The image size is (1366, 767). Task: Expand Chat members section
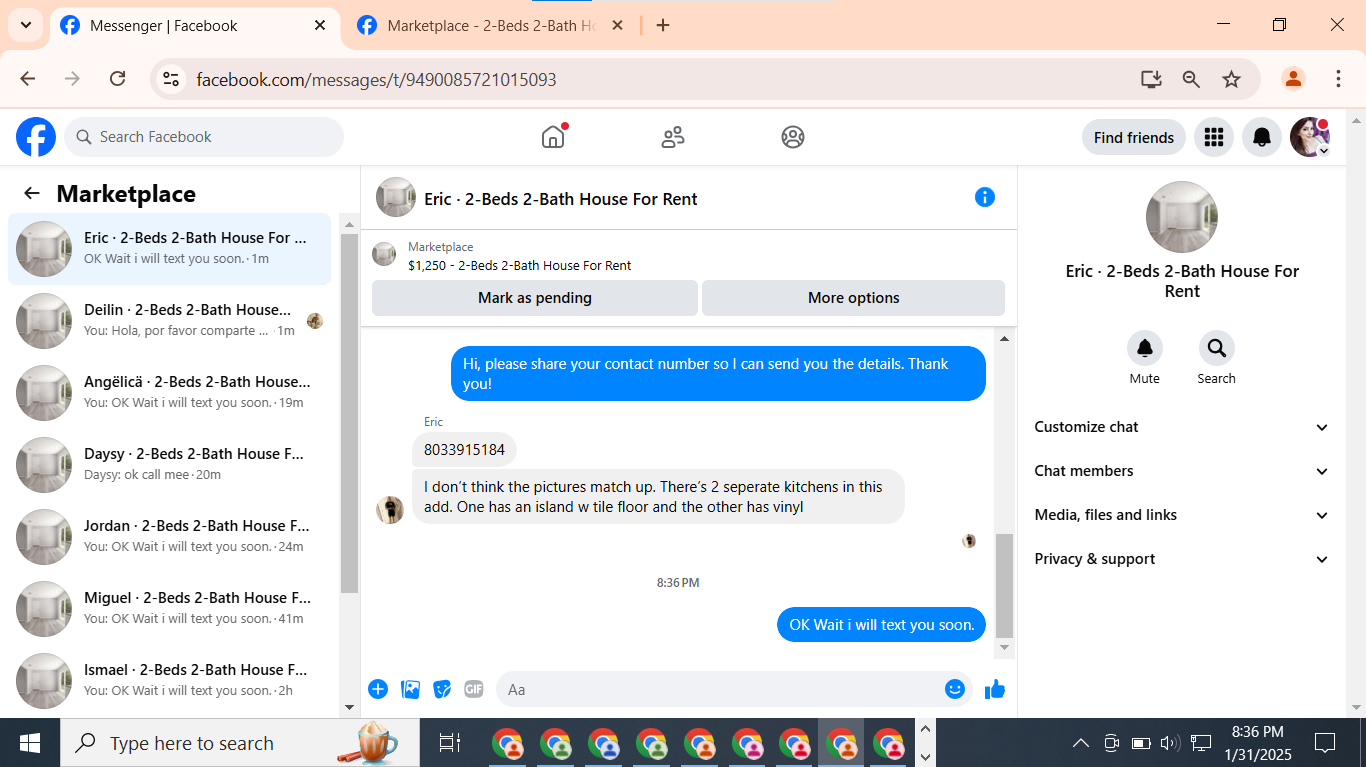pyautogui.click(x=1182, y=471)
